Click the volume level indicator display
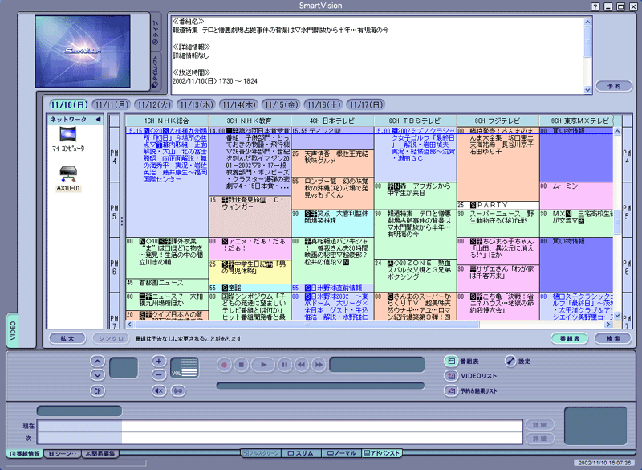Image resolution: width=642 pixels, height=470 pixels. [x=184, y=368]
